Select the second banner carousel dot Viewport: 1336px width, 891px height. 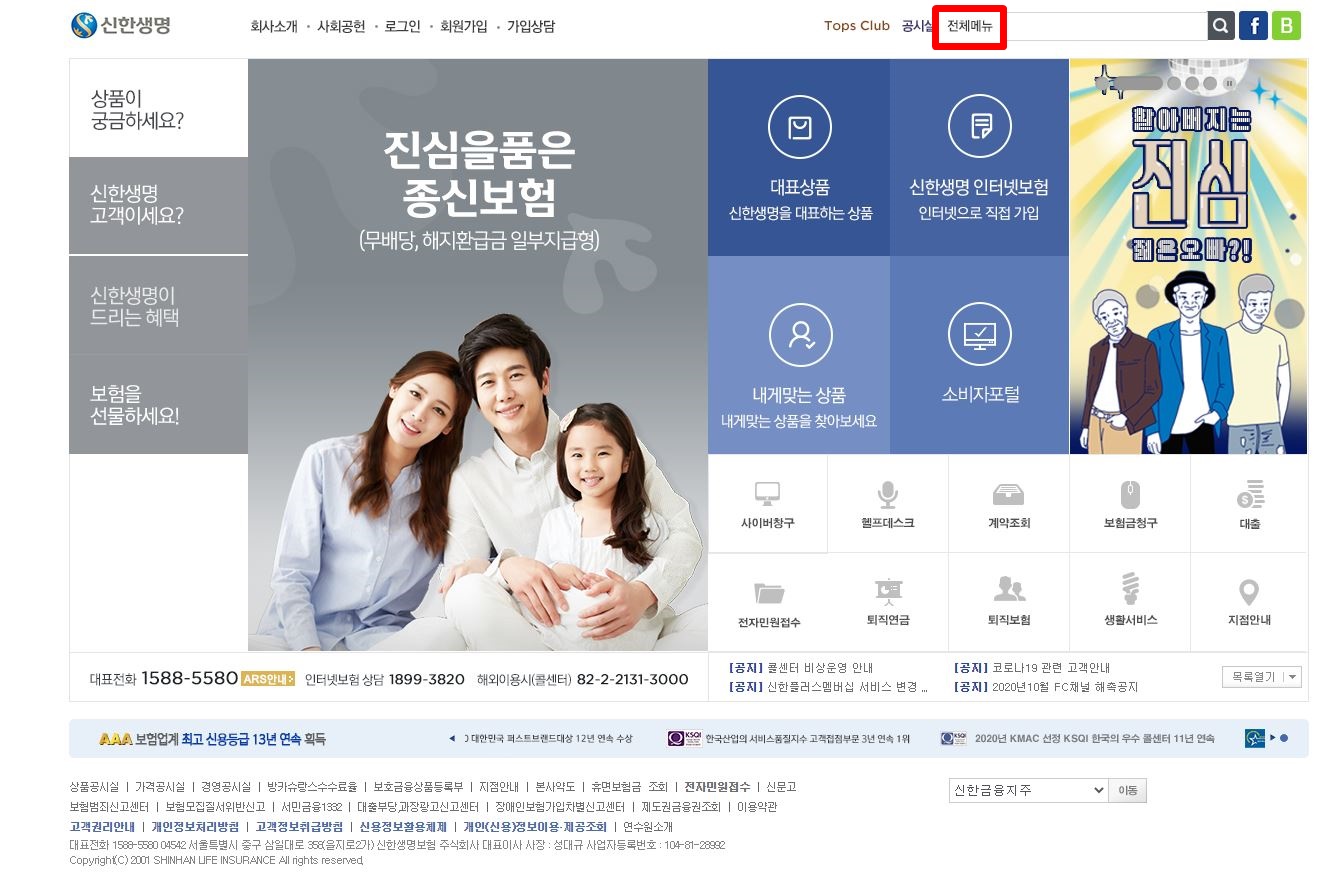(1174, 83)
